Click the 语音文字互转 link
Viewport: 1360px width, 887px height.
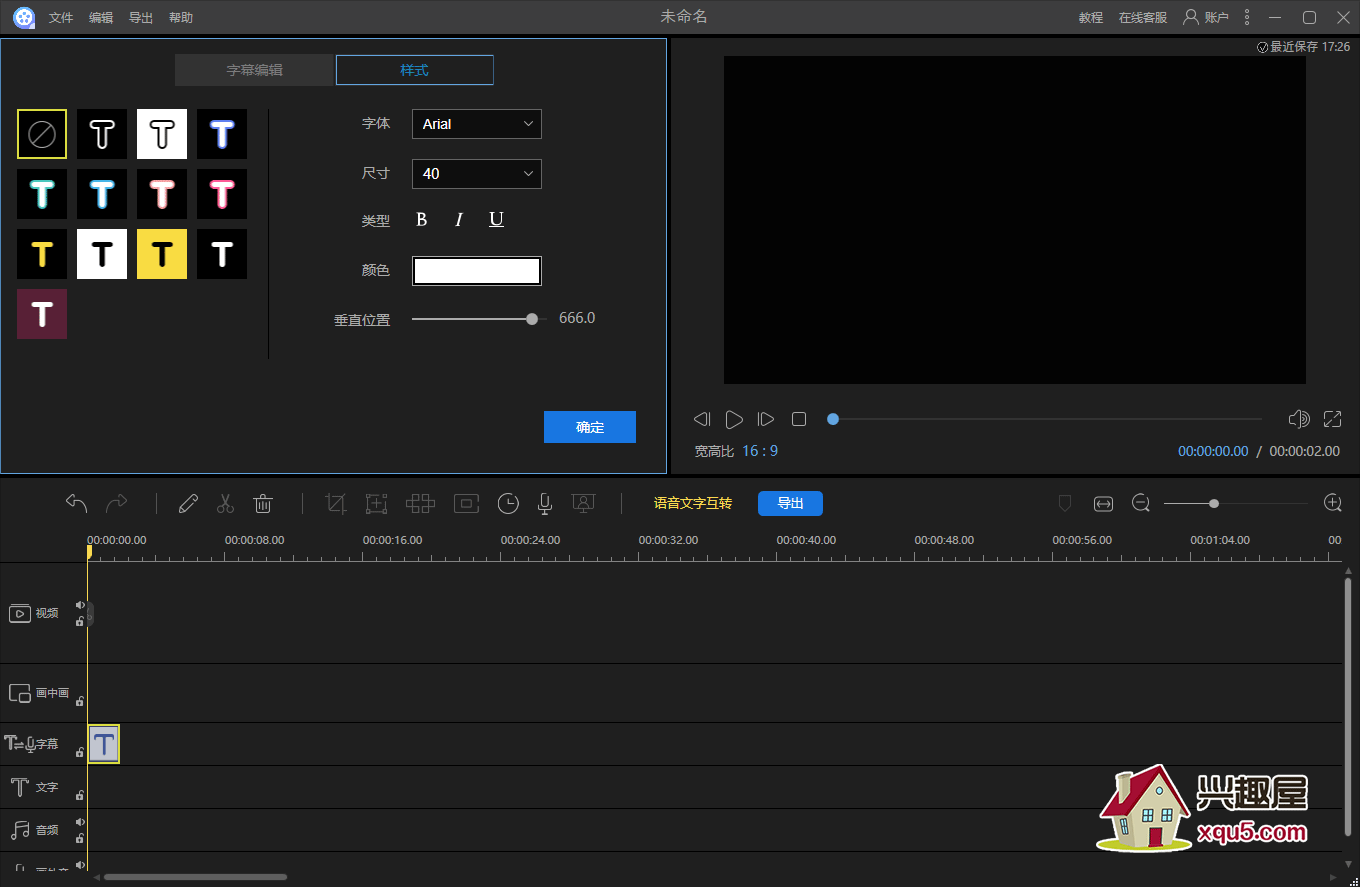tap(693, 503)
